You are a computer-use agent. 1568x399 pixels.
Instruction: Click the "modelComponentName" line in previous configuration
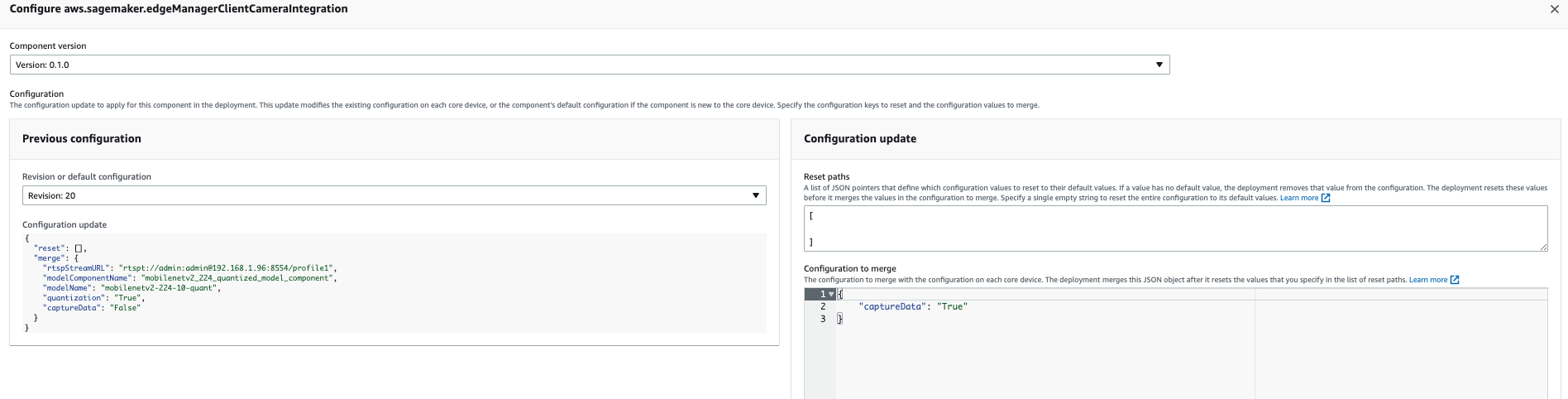click(190, 278)
